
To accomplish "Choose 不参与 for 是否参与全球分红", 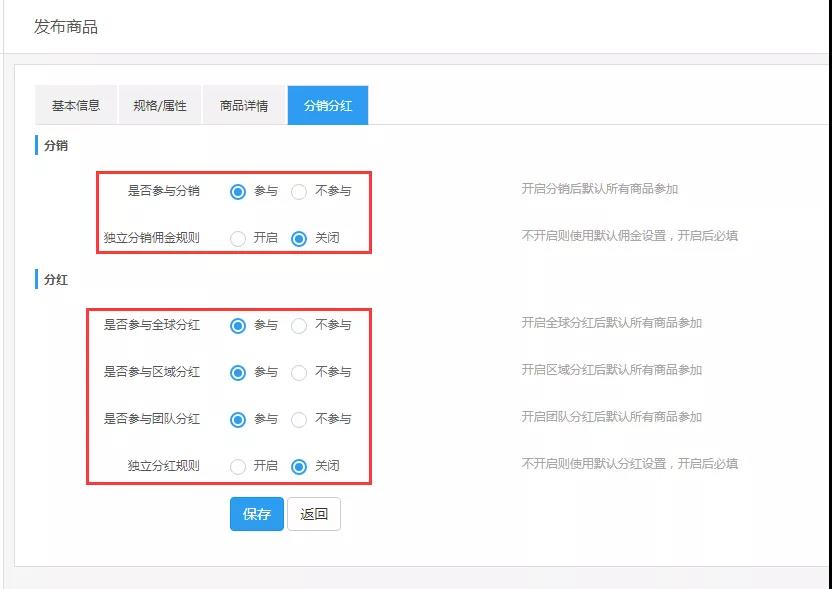I will 298,326.
